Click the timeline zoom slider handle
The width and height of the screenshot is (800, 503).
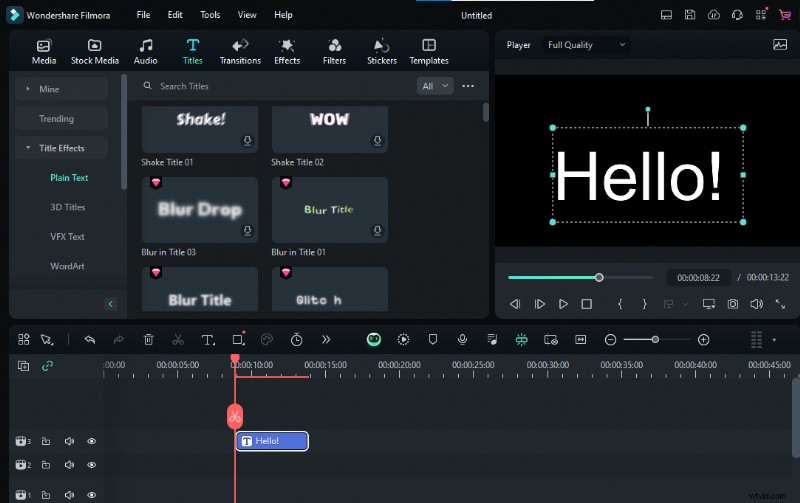[655, 340]
